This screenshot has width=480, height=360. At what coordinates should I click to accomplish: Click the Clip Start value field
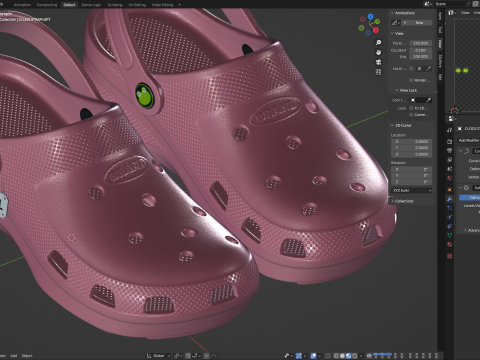pyautogui.click(x=421, y=50)
